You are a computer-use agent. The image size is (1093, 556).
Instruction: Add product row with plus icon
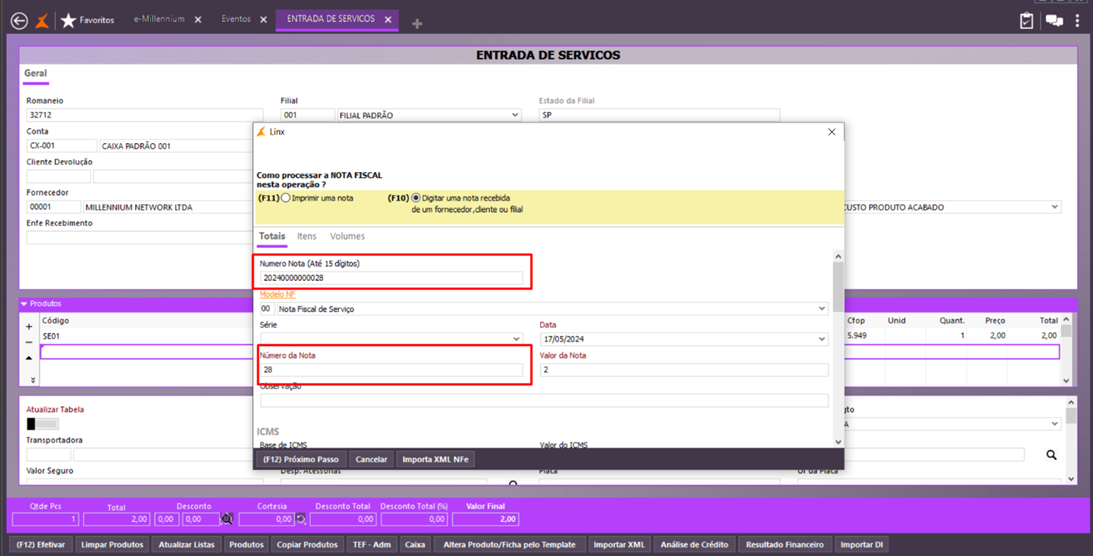29,326
